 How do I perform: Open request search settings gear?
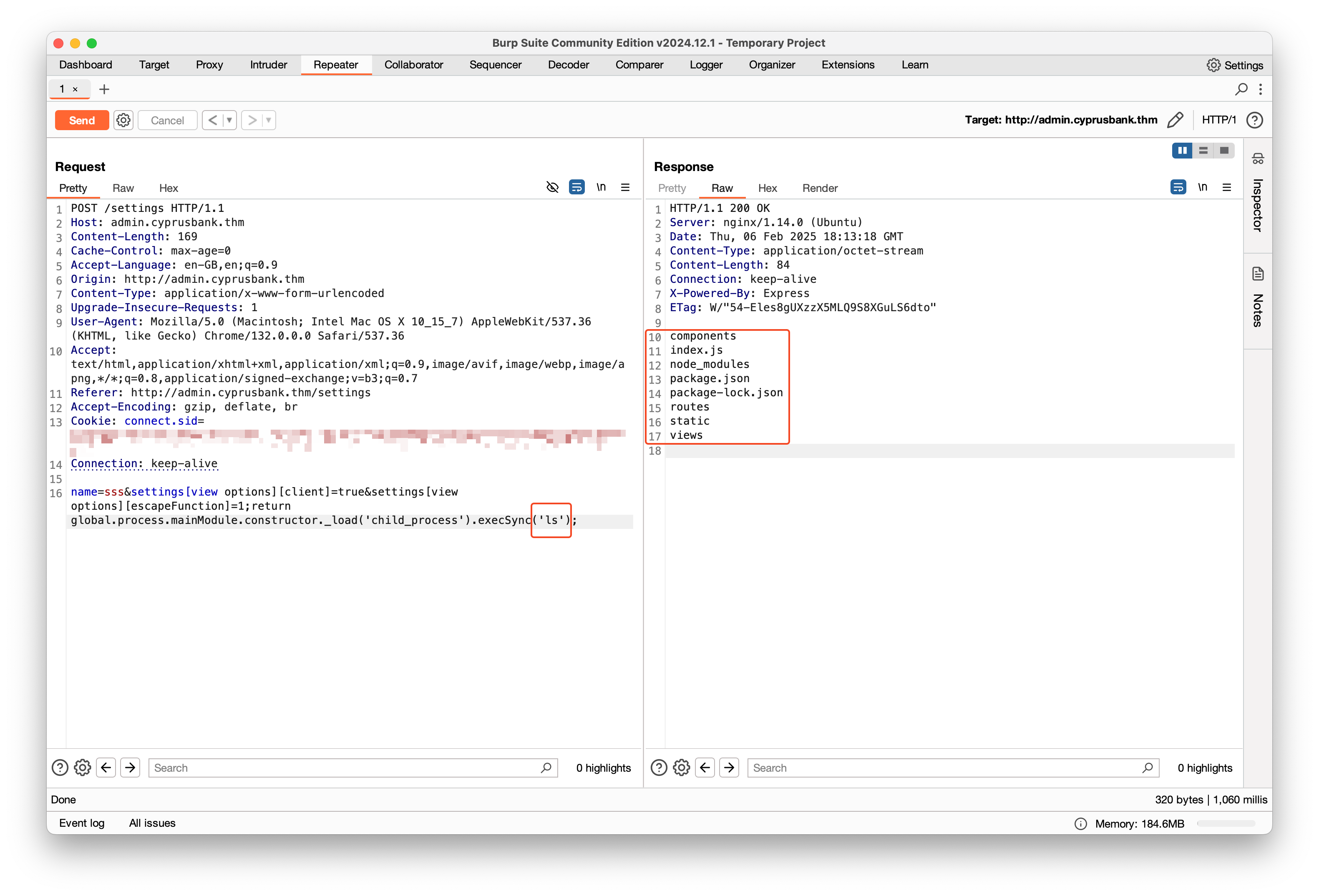[82, 768]
